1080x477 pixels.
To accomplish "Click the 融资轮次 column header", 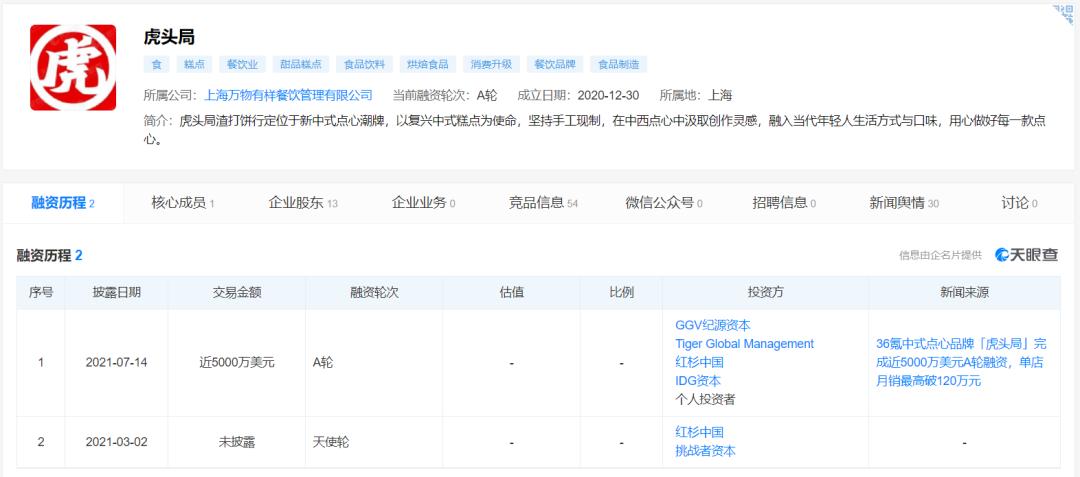I will [x=374, y=293].
